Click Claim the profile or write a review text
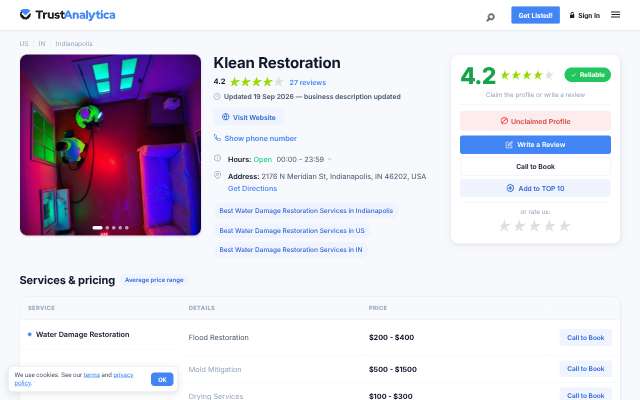640x400 pixels. (535, 95)
